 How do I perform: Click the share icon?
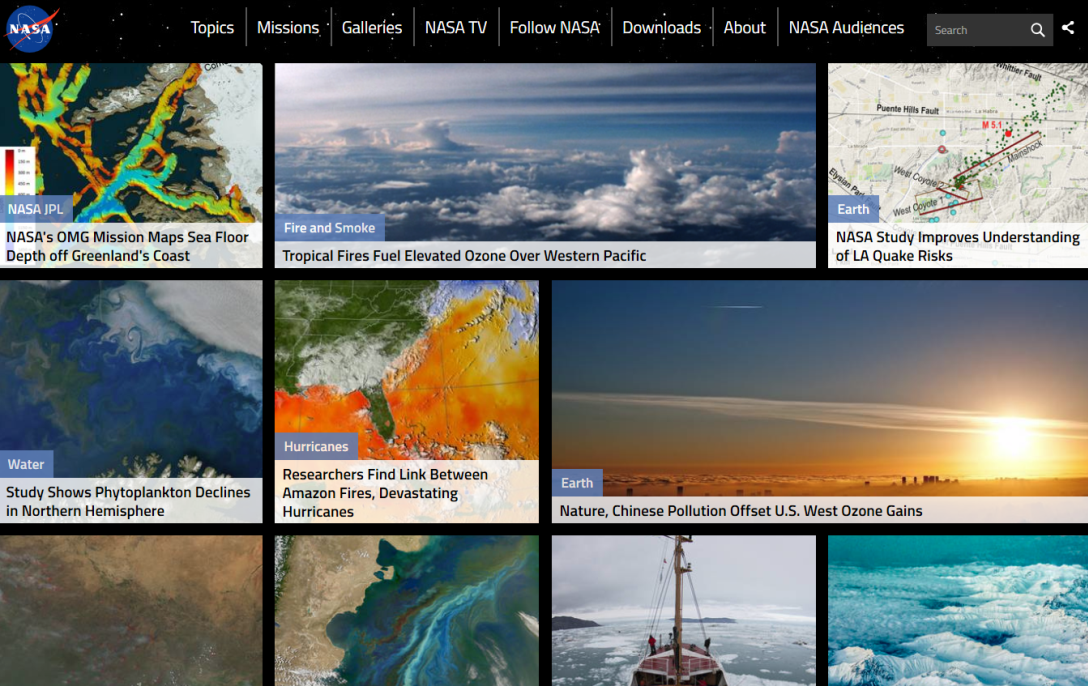(x=1068, y=29)
